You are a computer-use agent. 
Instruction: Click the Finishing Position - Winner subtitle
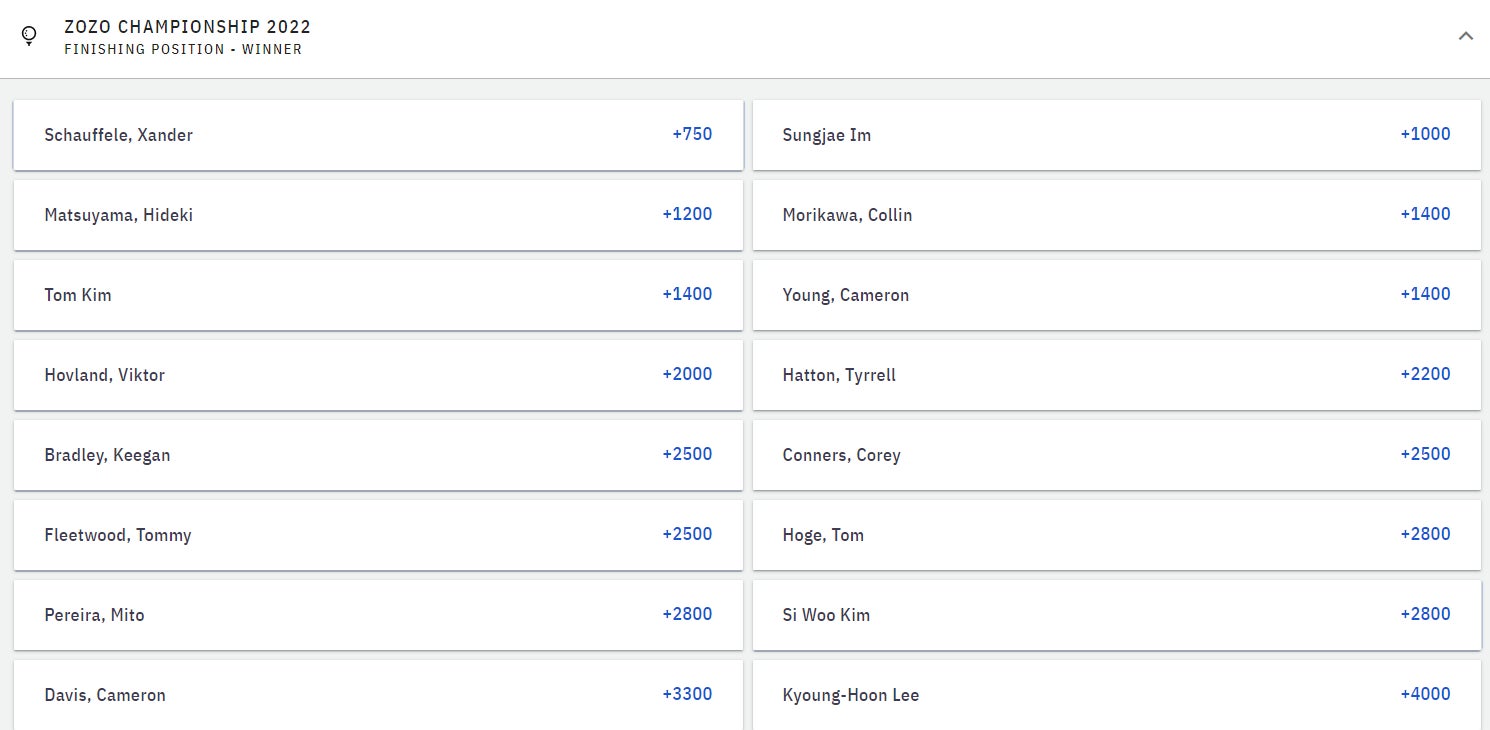click(183, 49)
